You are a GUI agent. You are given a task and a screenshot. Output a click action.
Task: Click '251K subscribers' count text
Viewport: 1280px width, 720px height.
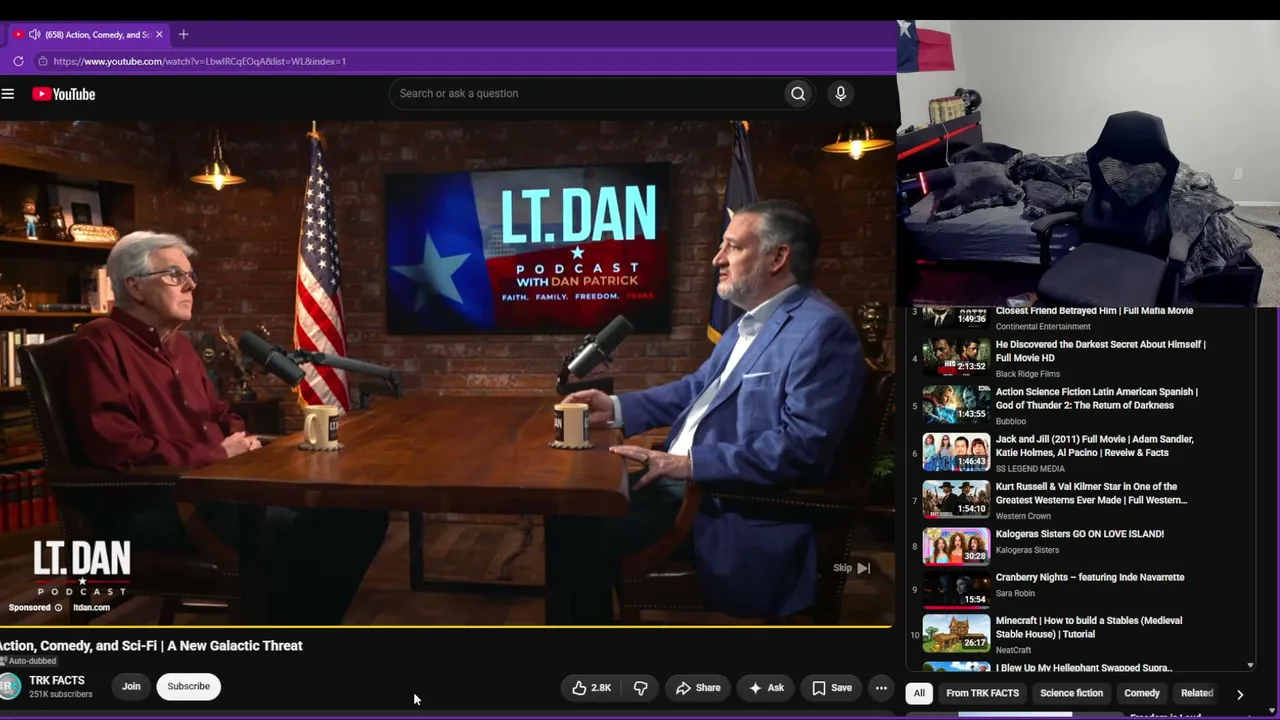coord(60,694)
